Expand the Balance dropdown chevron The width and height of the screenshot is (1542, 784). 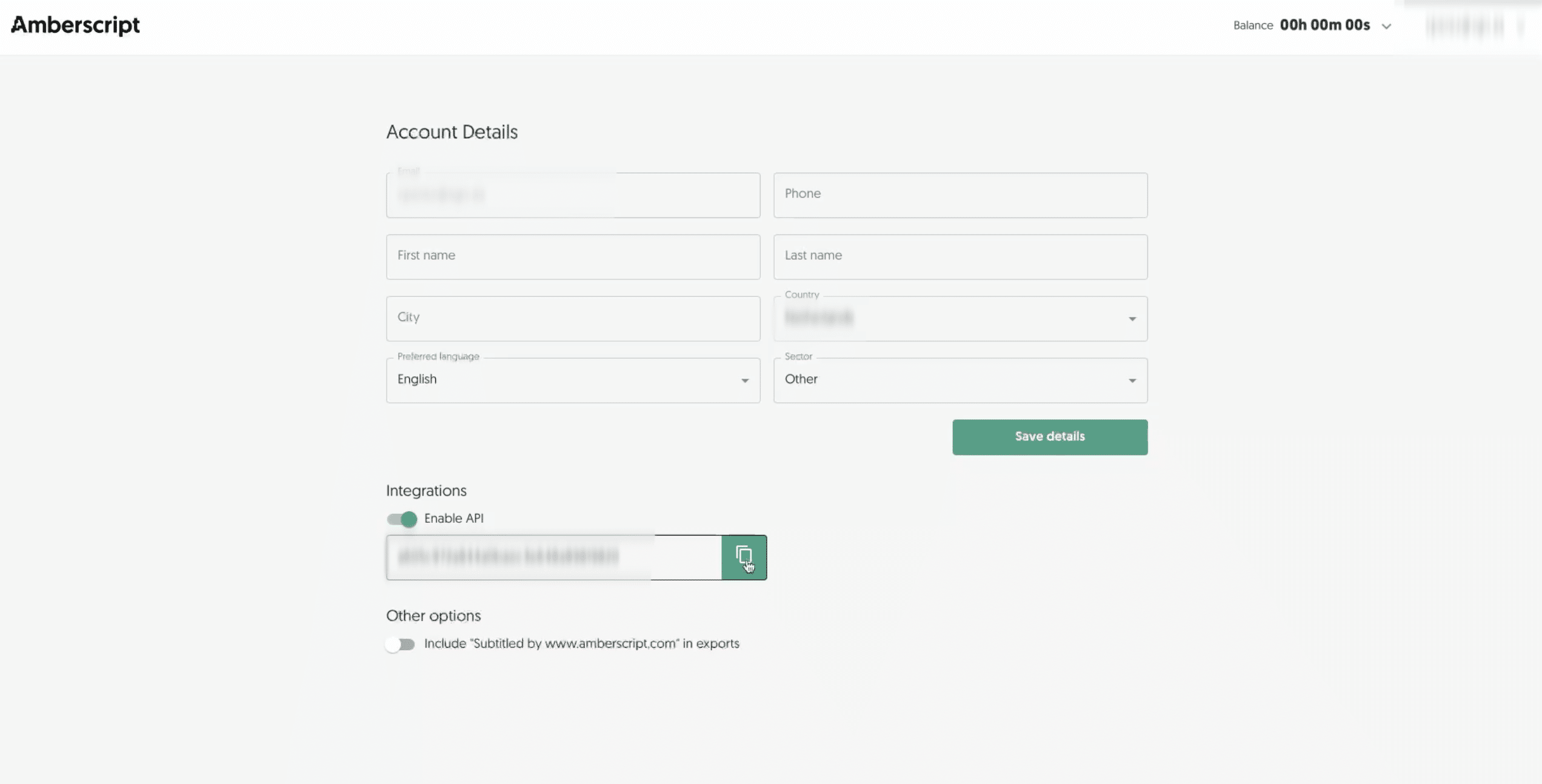pyautogui.click(x=1386, y=26)
